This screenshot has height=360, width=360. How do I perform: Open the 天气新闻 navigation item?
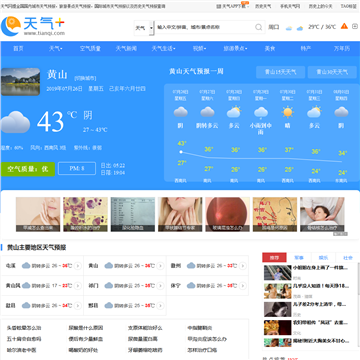(126, 49)
